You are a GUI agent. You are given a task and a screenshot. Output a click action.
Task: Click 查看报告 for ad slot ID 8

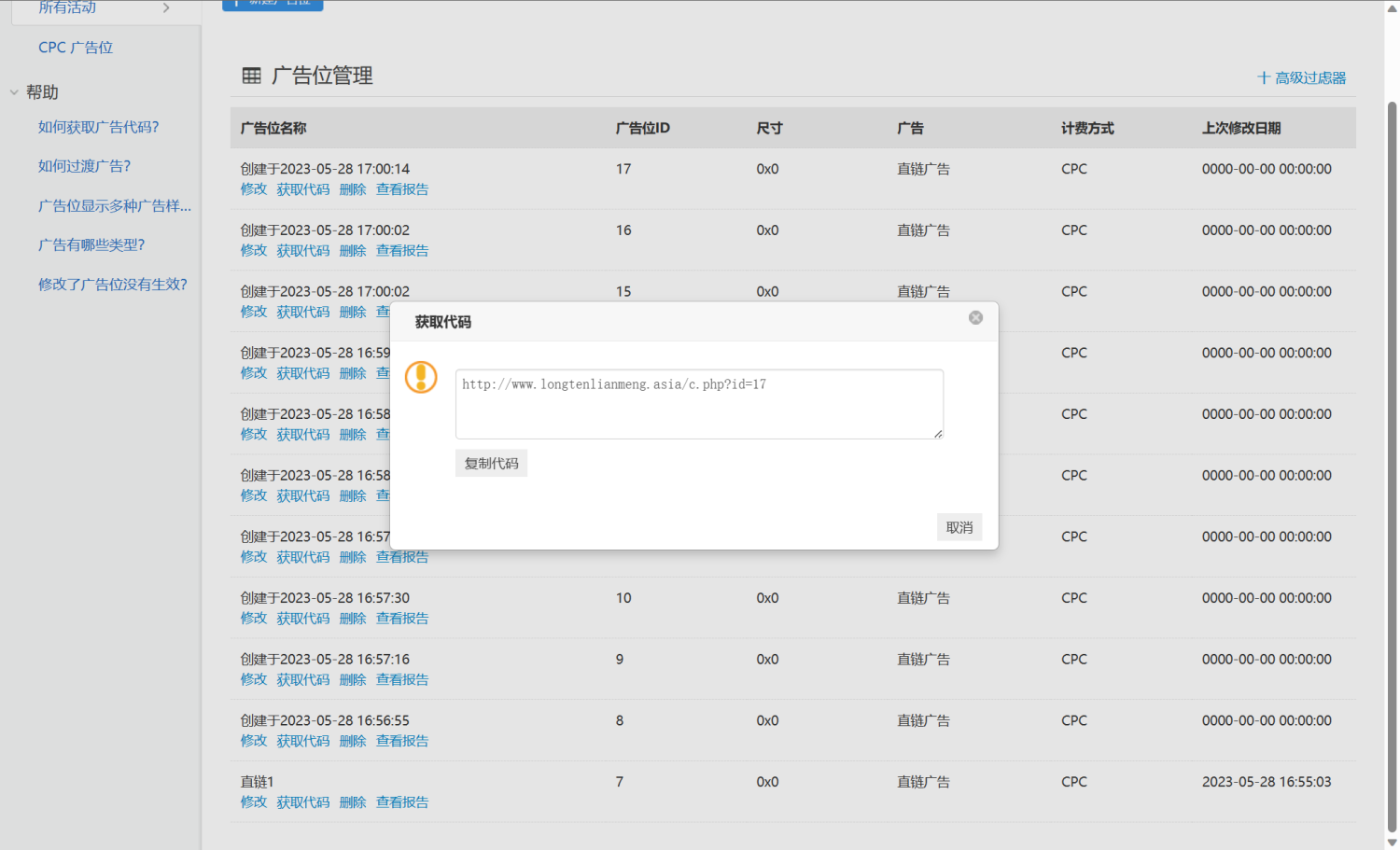(402, 741)
